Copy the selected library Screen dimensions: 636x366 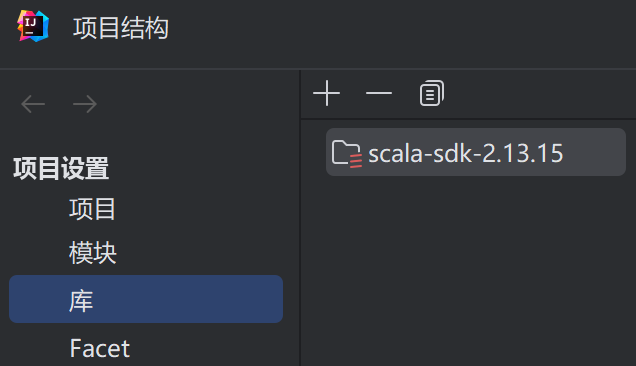[432, 93]
